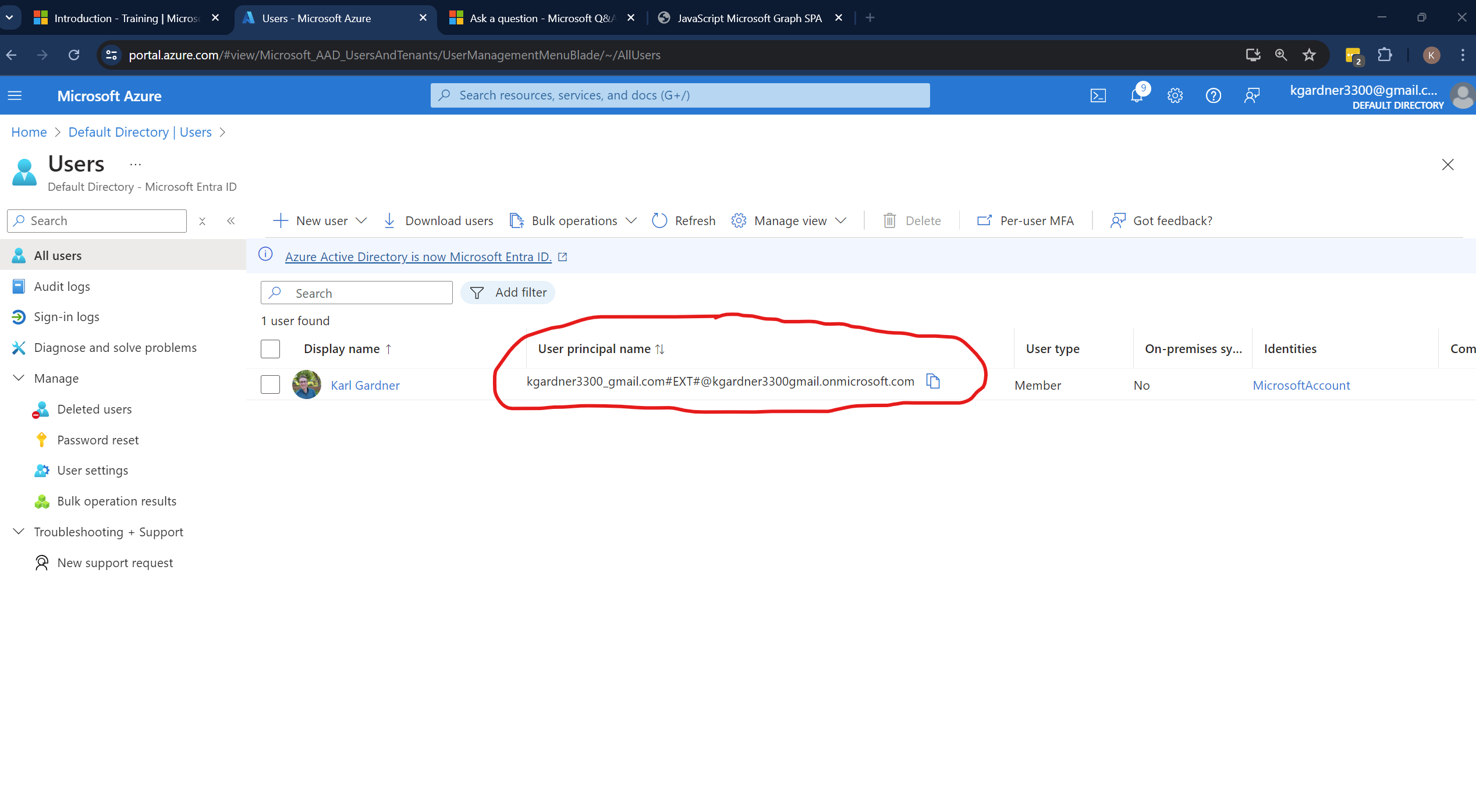Click Karl Gardner's profile photo

(x=307, y=384)
